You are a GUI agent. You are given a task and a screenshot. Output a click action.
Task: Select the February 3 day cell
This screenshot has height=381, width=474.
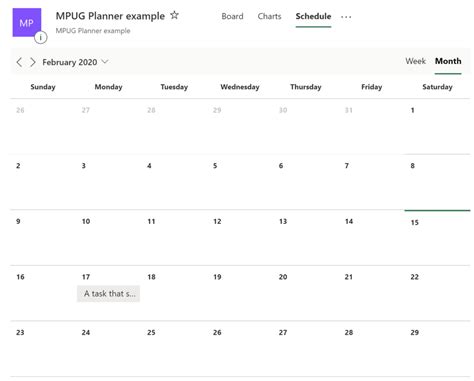(x=108, y=182)
